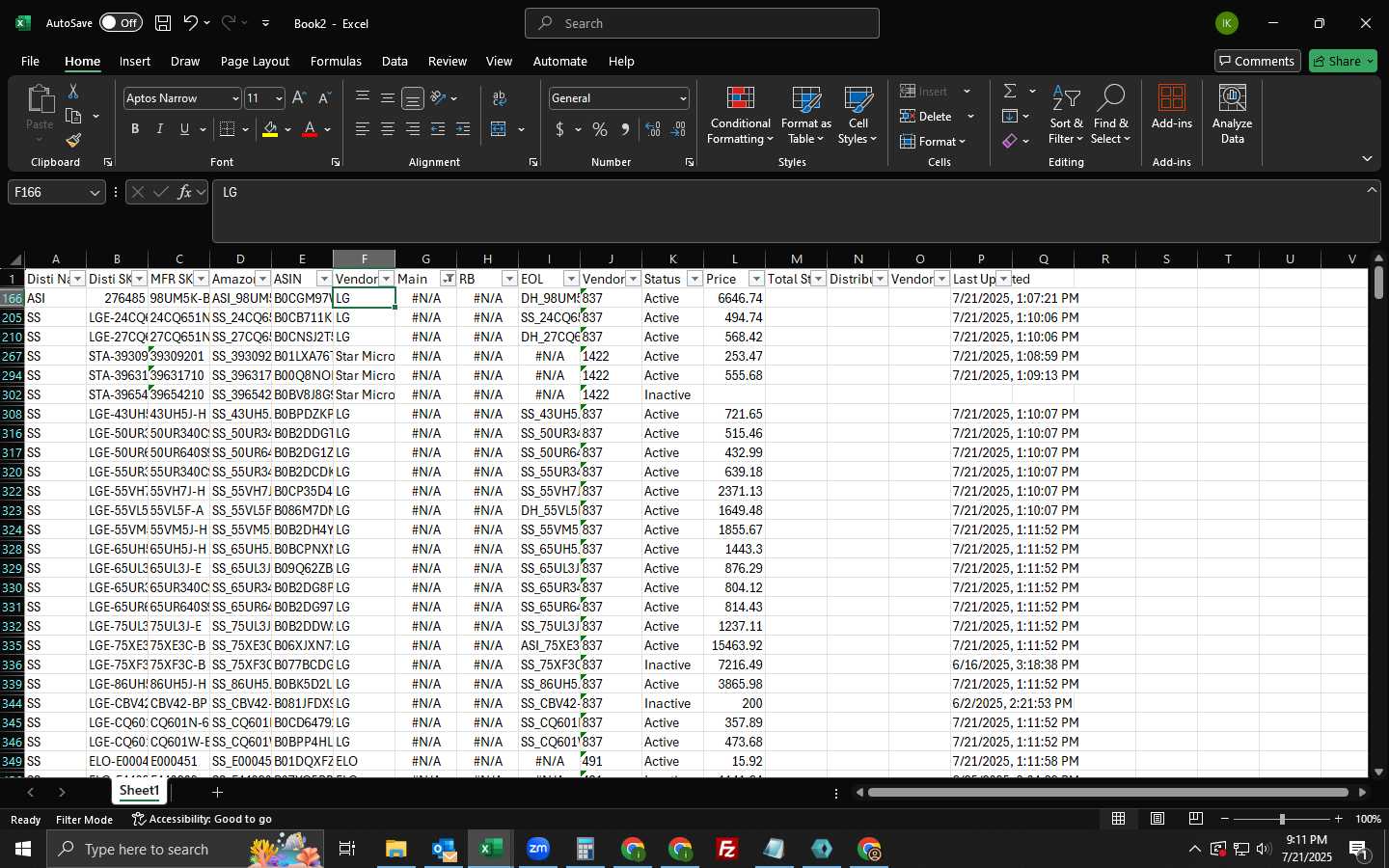Select the Sheet1 tab
Image resolution: width=1389 pixels, height=868 pixels.
139,791
